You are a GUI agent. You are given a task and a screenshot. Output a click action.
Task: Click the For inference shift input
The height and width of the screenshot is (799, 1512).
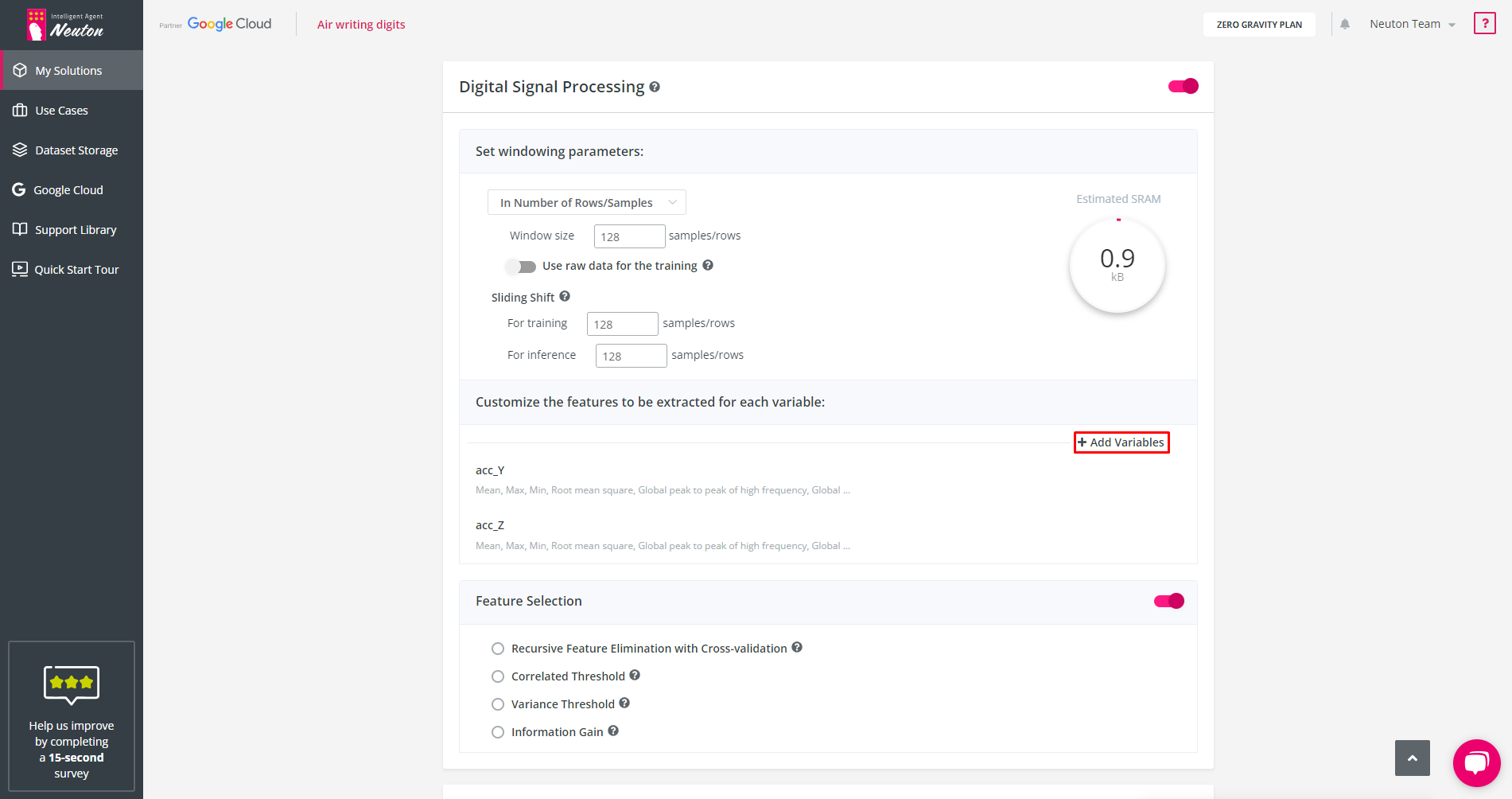click(632, 356)
